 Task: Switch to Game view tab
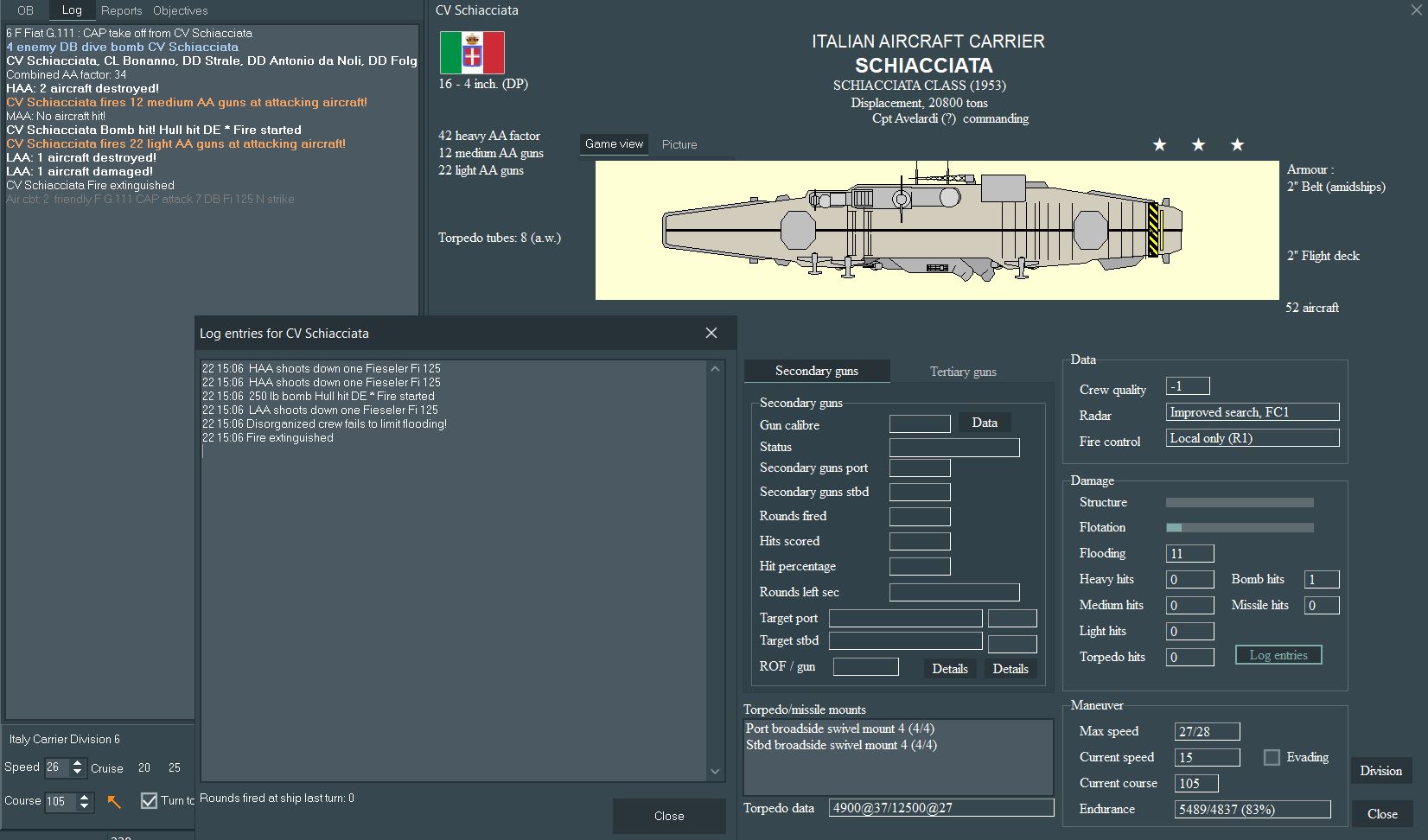(x=615, y=143)
